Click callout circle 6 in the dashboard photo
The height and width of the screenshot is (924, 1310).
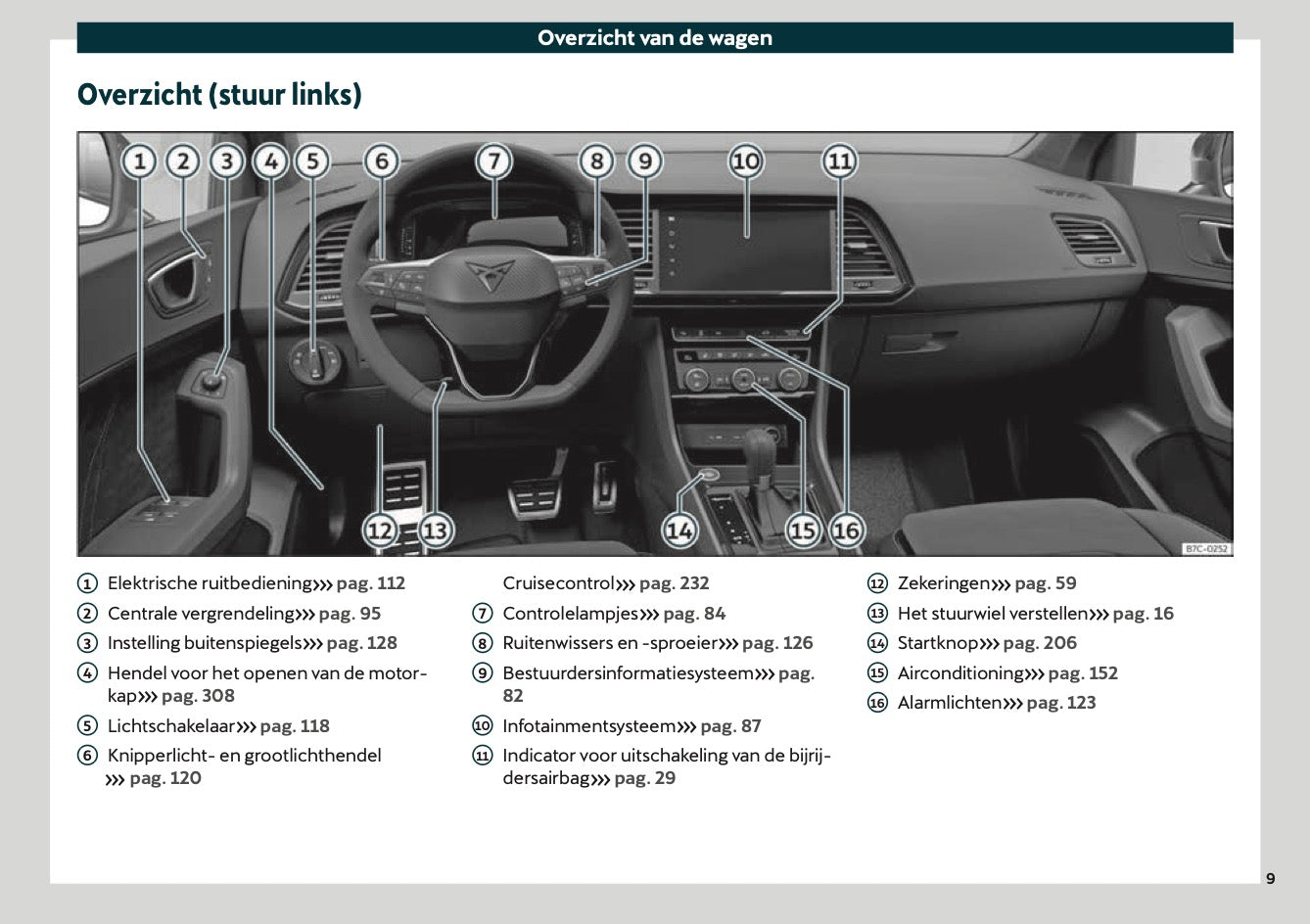[382, 161]
